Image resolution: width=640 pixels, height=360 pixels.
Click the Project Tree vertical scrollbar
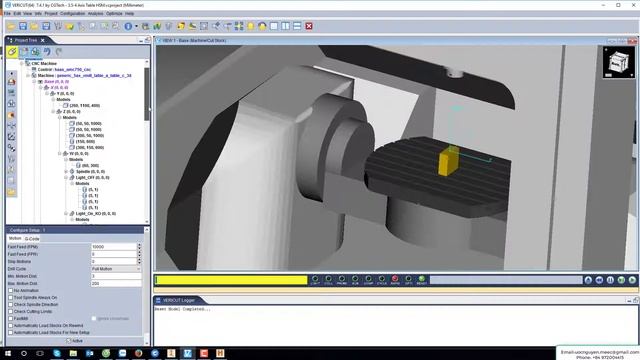point(147,94)
